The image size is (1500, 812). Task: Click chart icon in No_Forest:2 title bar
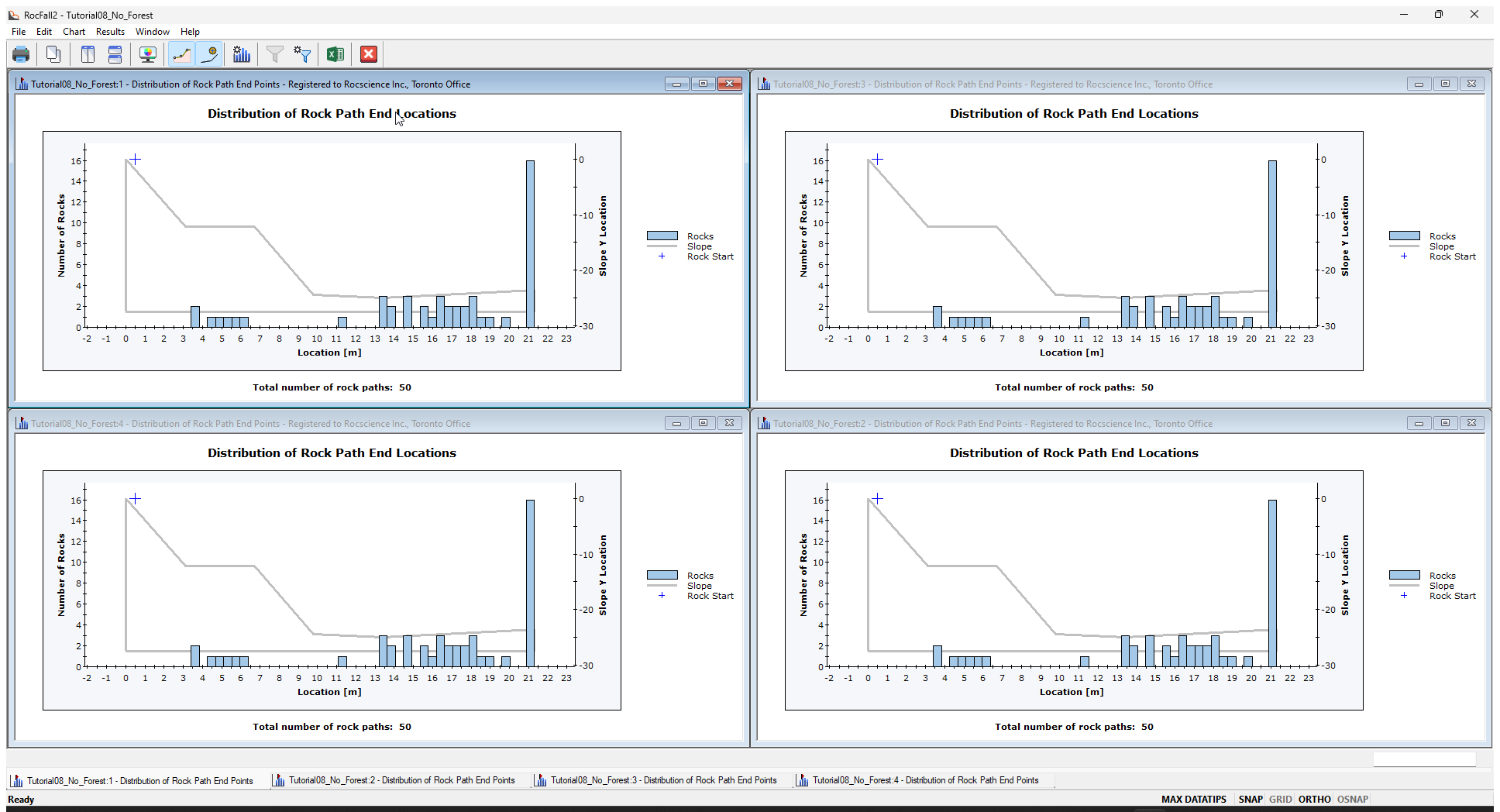[764, 423]
